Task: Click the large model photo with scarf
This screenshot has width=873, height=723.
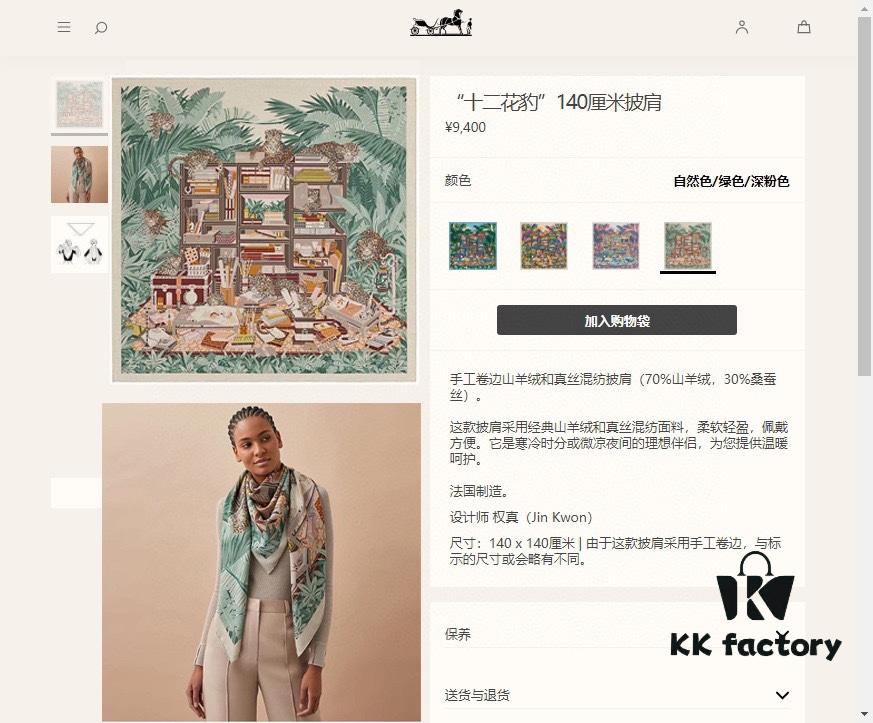Action: pos(262,562)
